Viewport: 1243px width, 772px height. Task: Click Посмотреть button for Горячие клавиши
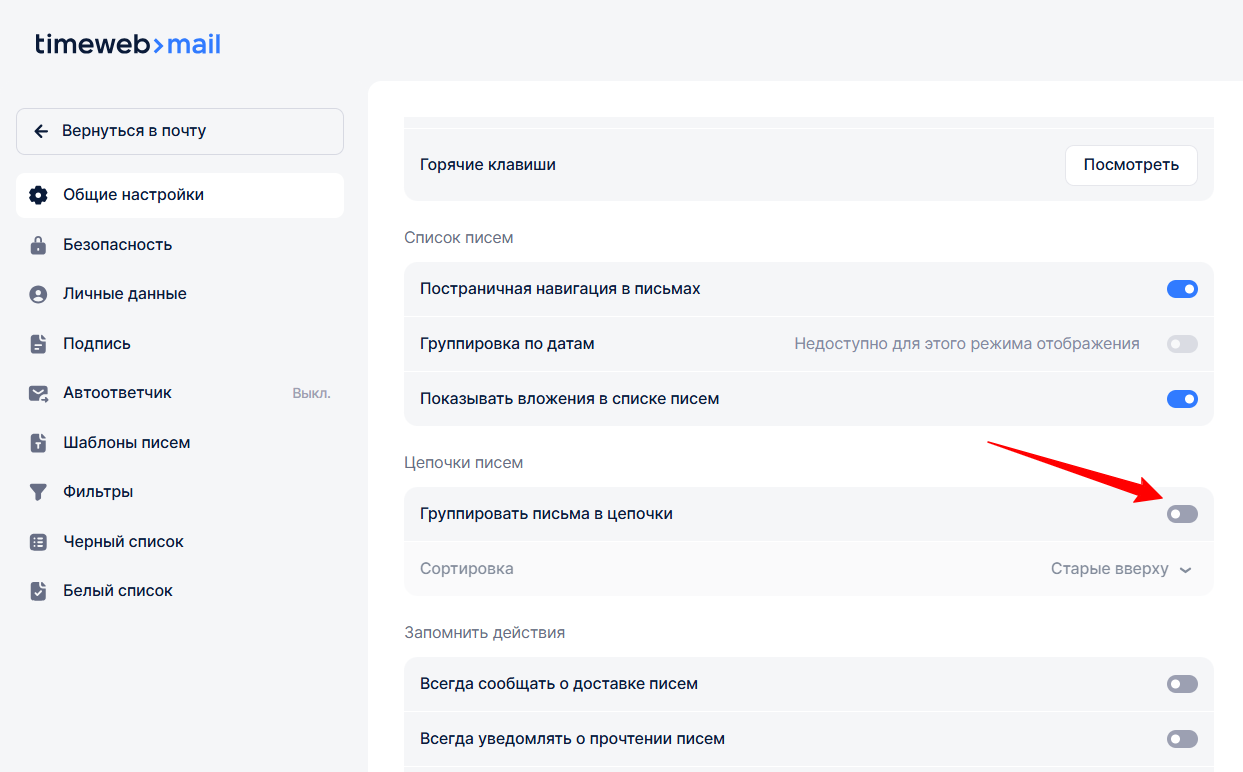(1130, 165)
